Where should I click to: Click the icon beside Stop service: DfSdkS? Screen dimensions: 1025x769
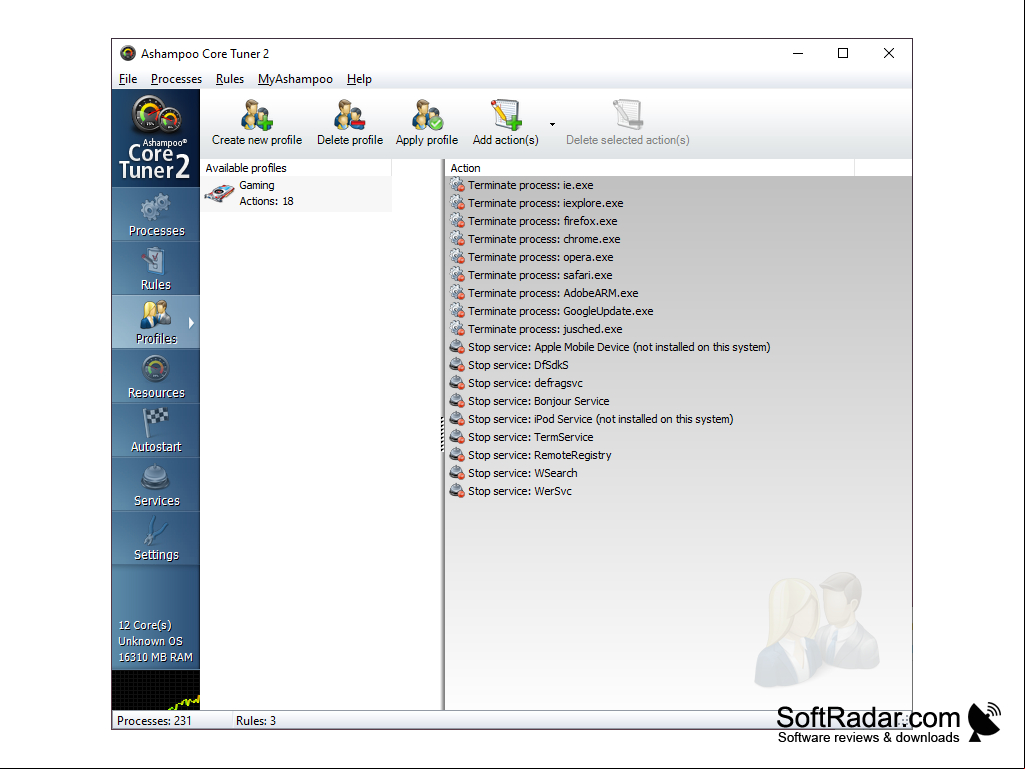tap(457, 365)
